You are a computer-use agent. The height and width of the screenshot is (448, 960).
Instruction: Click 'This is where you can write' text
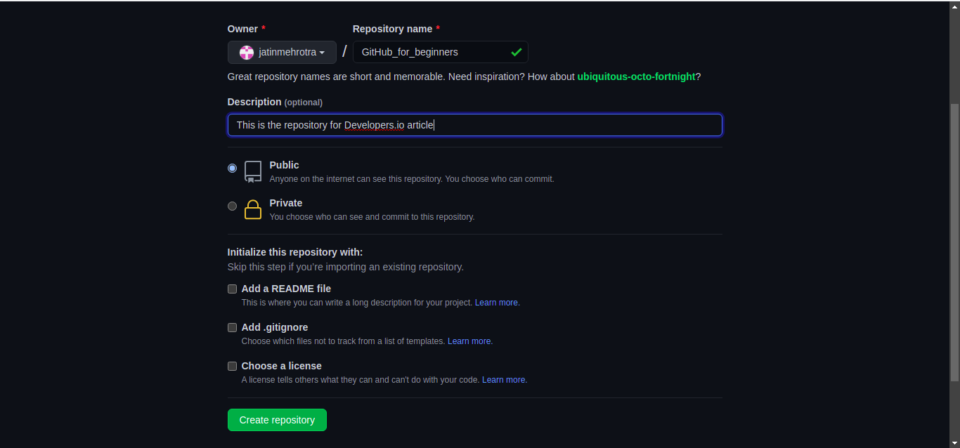pyautogui.click(x=357, y=303)
